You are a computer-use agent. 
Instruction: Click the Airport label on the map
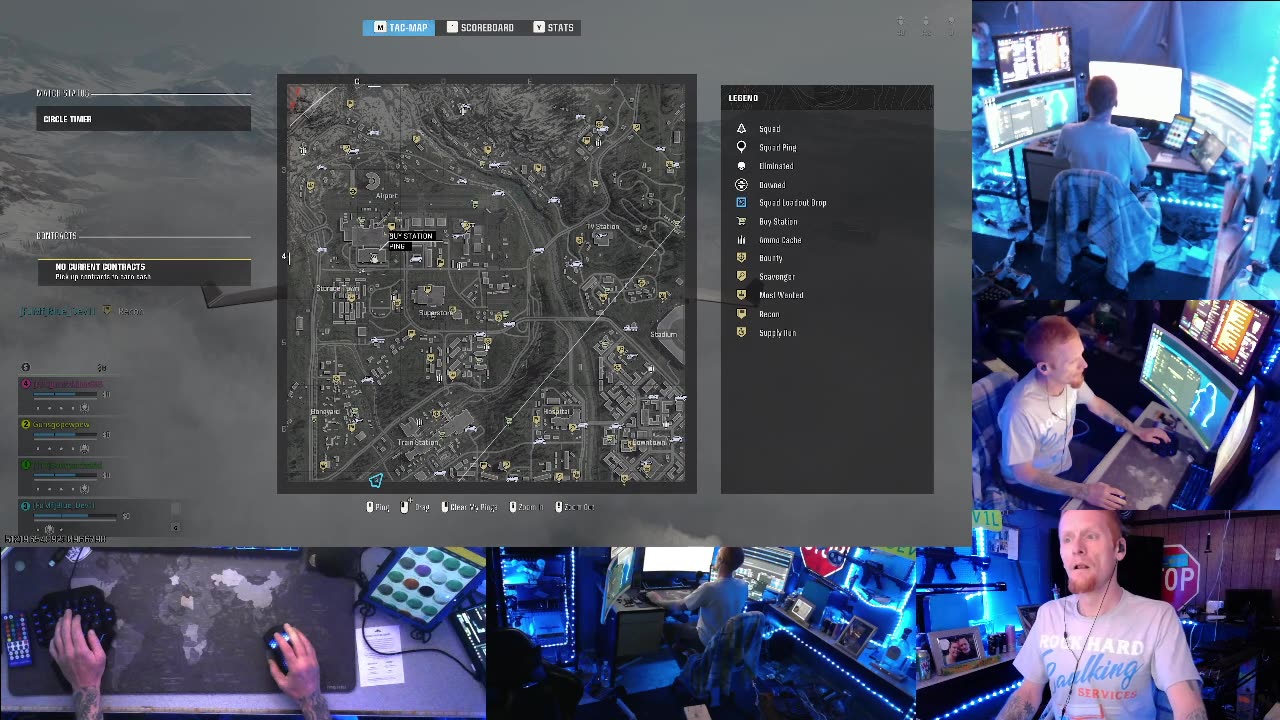tap(386, 196)
